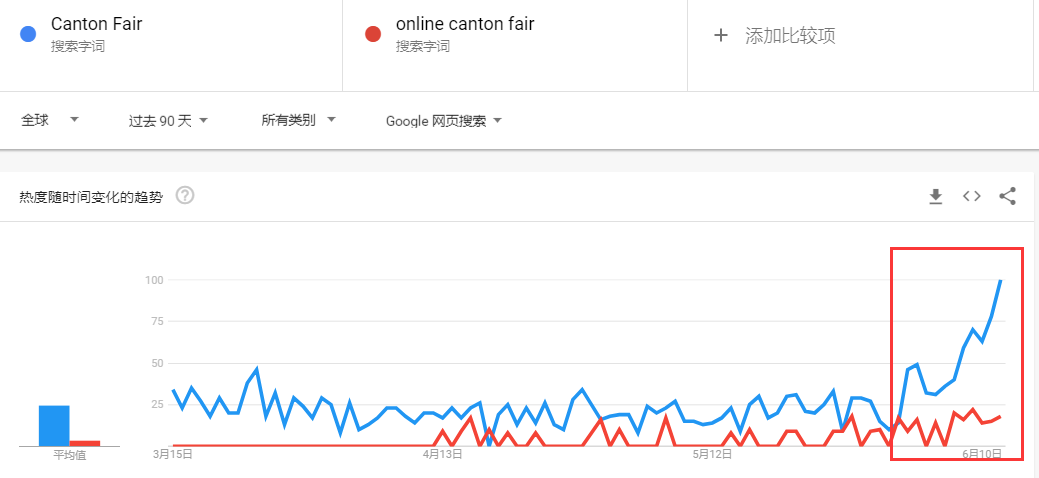Edit the online canton fair search term
1039x478 pixels.
click(x=465, y=24)
